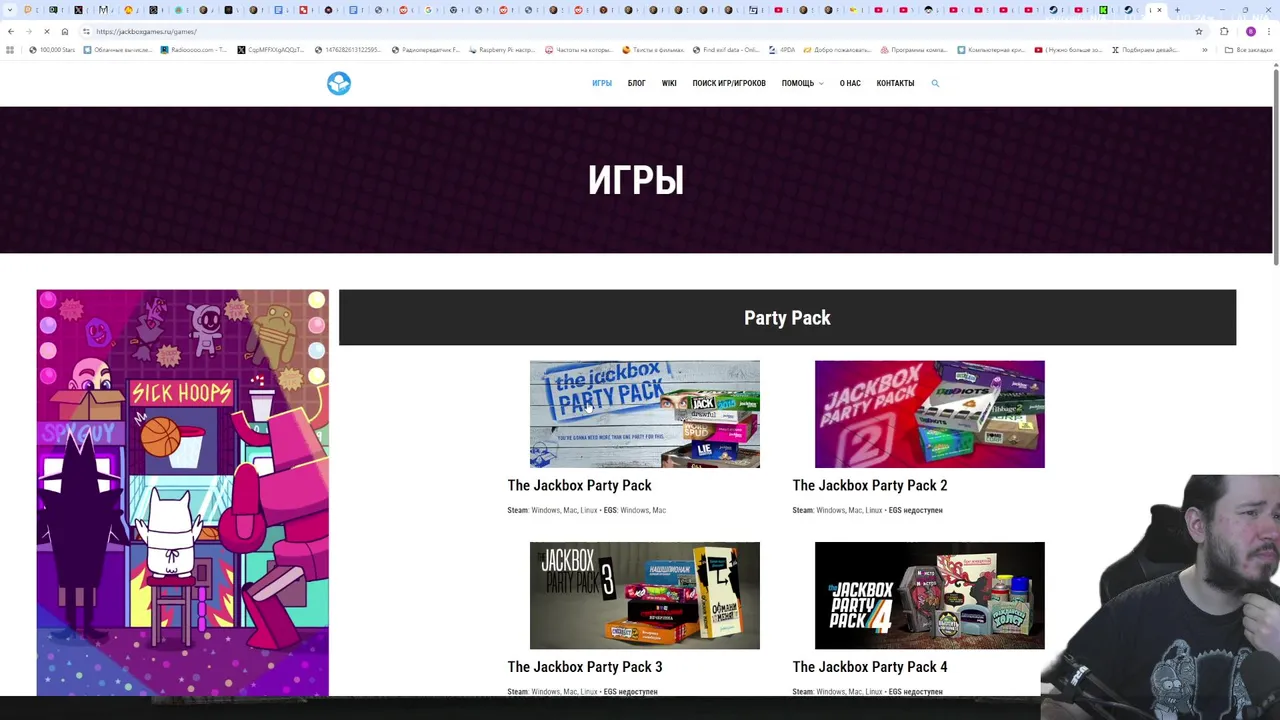
Task: Add a new browser tab
Action: point(1177,10)
